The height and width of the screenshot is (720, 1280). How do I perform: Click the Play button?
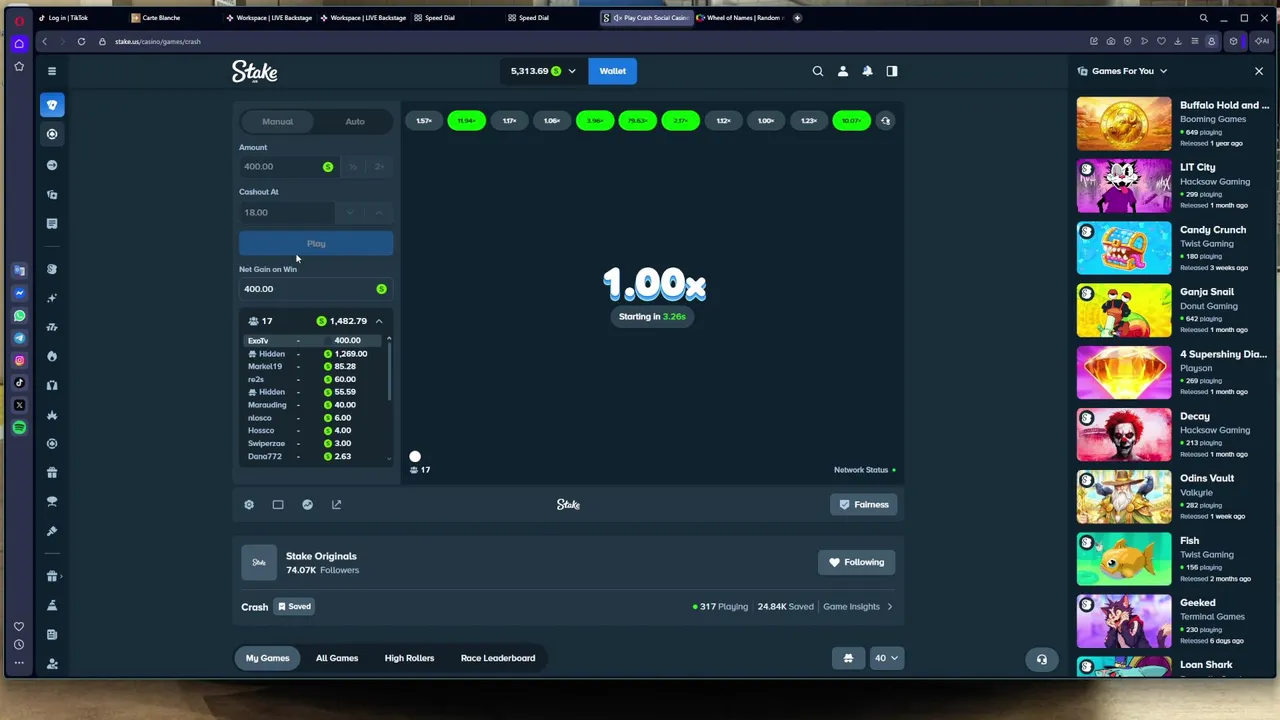[316, 244]
